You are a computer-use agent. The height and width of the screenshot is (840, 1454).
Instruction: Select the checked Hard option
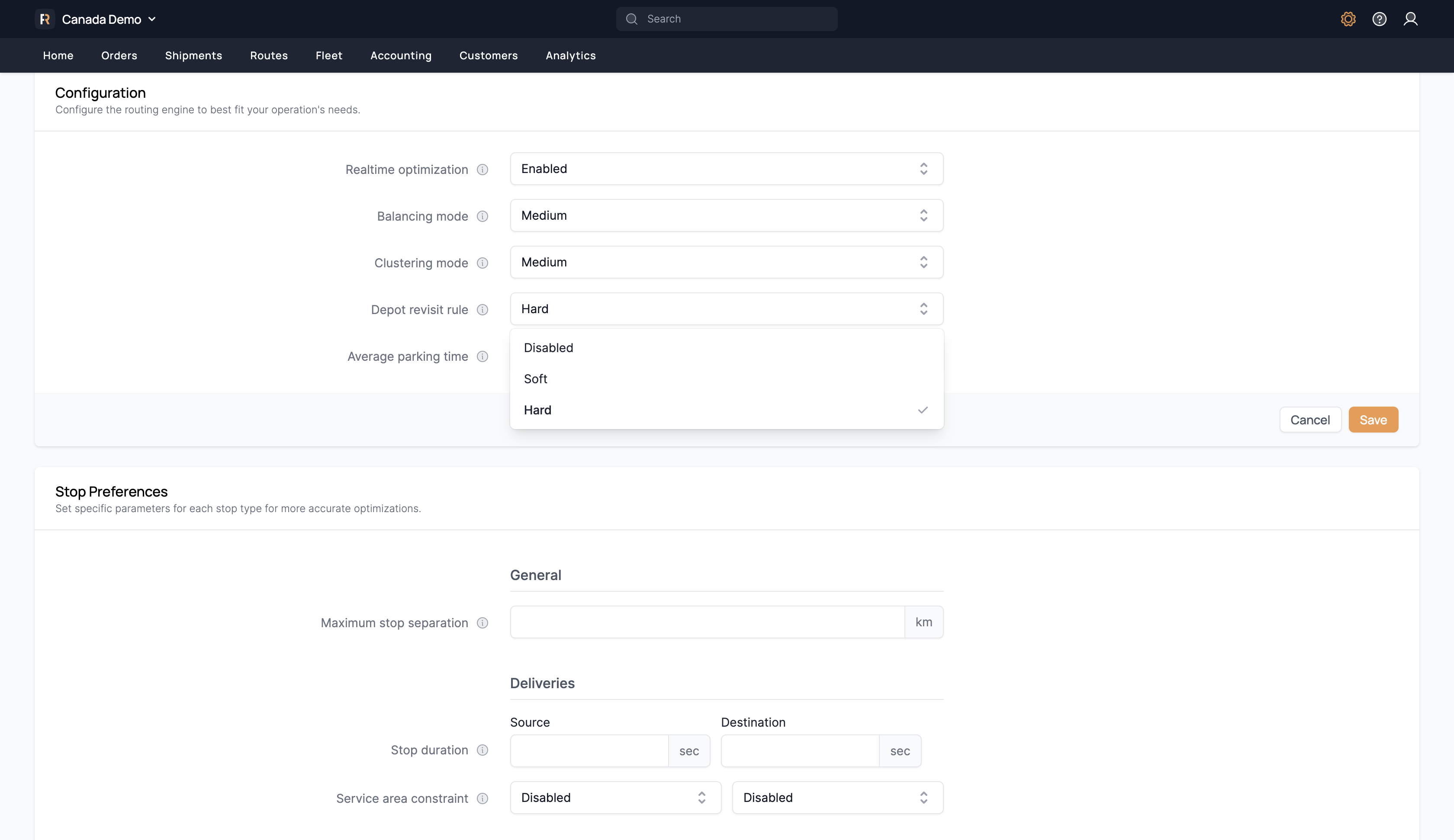[538, 410]
